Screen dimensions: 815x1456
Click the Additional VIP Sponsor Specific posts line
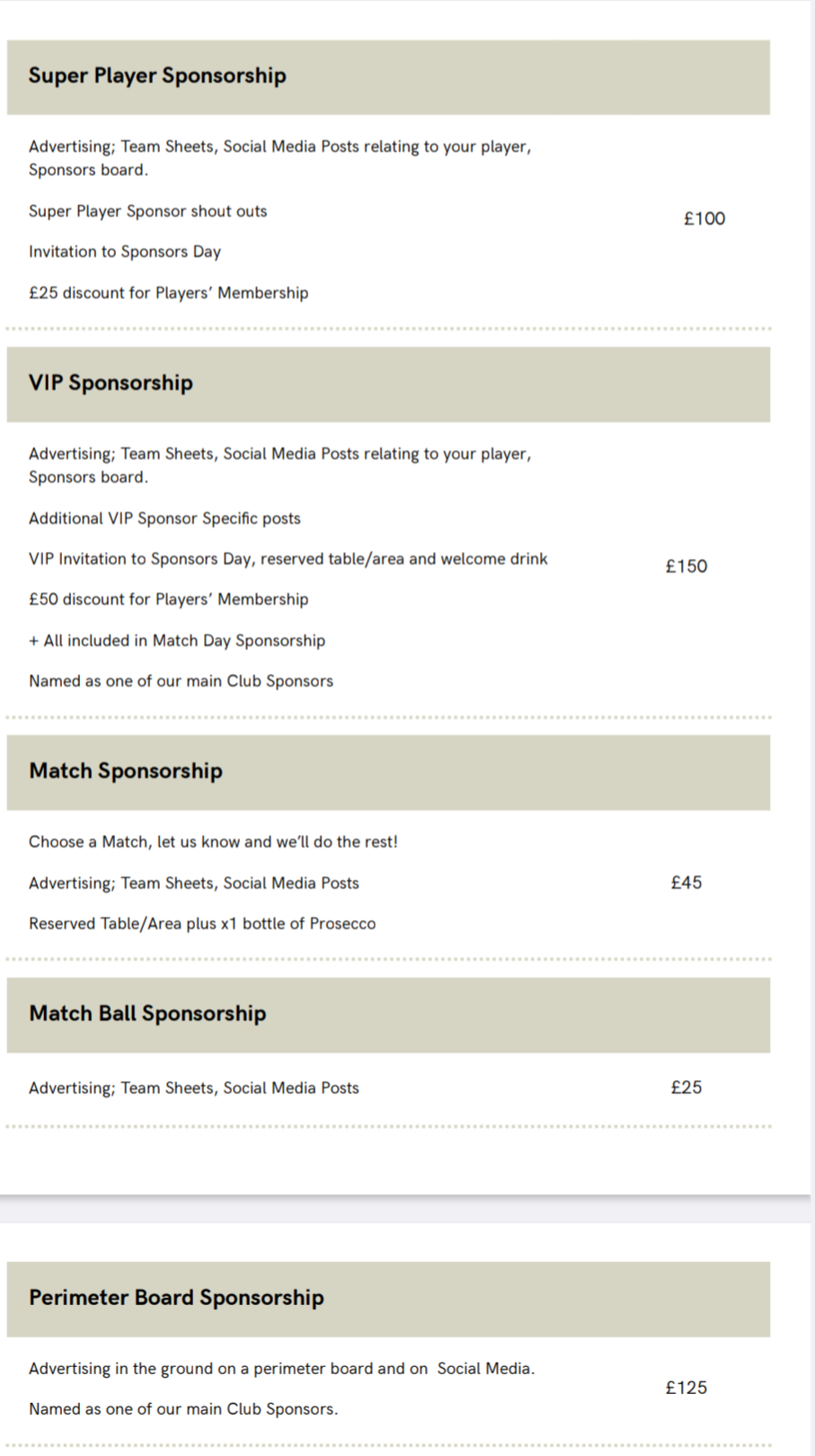point(164,519)
